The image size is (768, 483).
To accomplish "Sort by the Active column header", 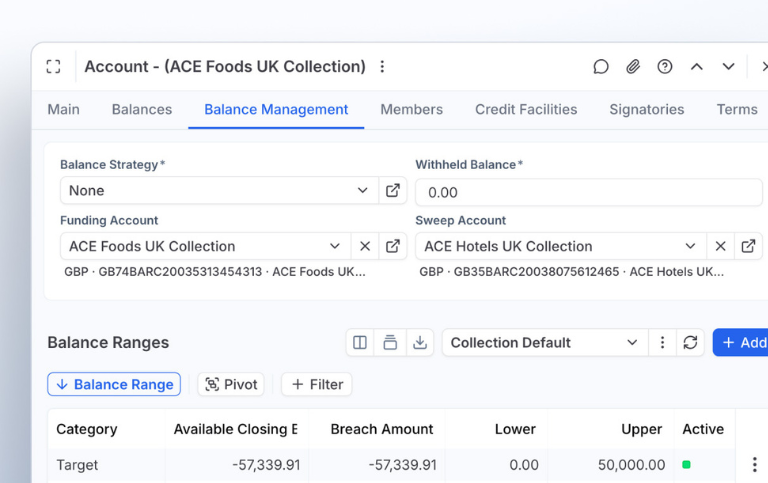I will click(x=703, y=429).
